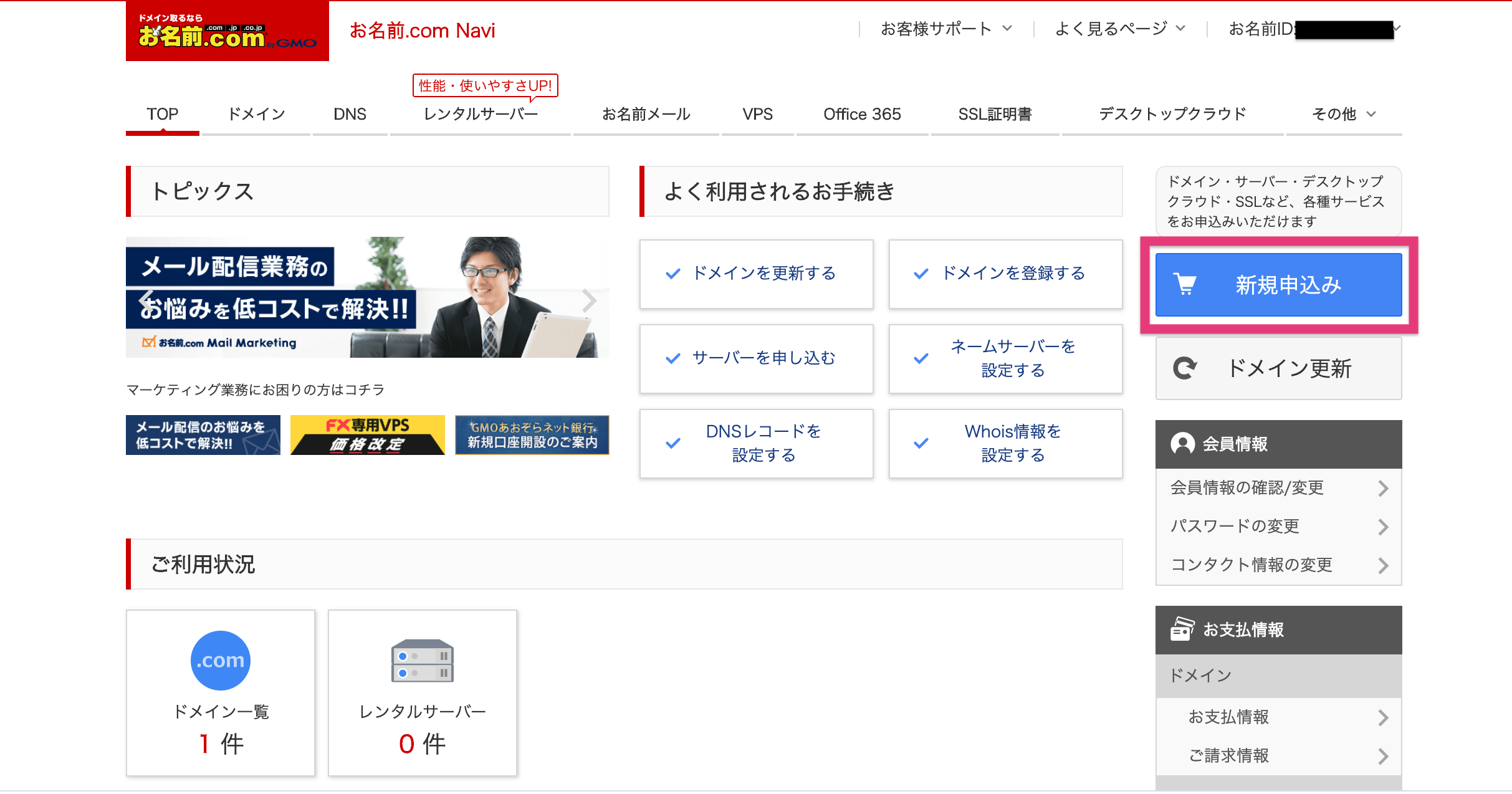Go to next banner with right arrow
Viewport: 1512px width, 794px height.
[x=589, y=300]
